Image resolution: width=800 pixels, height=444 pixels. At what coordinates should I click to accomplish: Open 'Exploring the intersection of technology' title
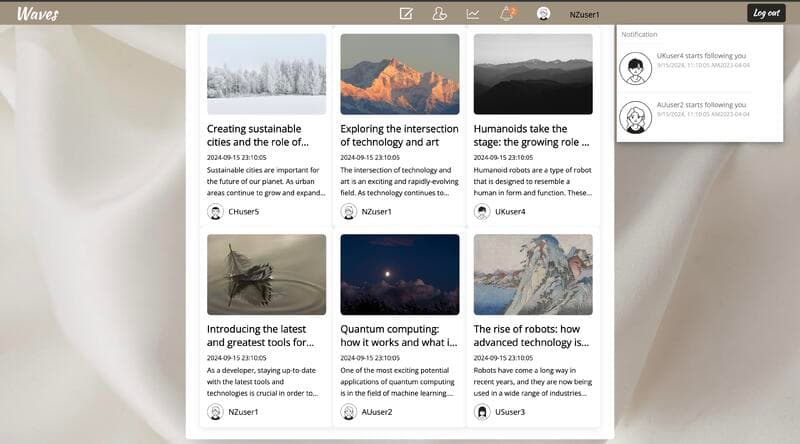coord(399,135)
